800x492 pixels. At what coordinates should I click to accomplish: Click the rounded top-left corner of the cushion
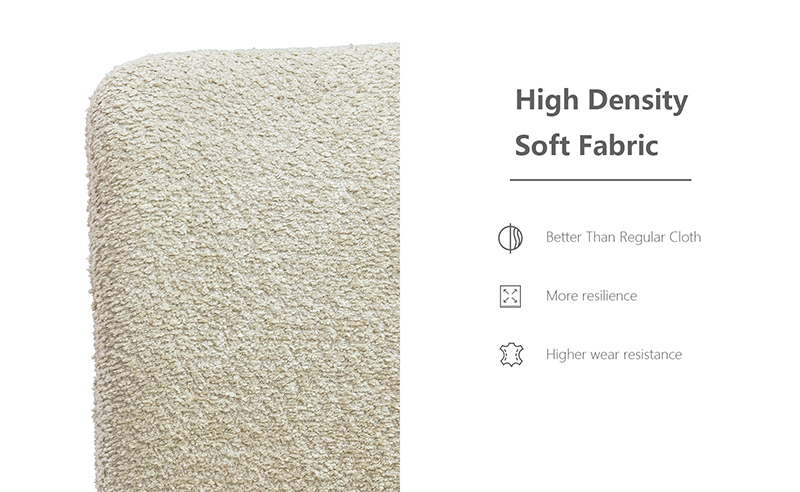coord(110,77)
